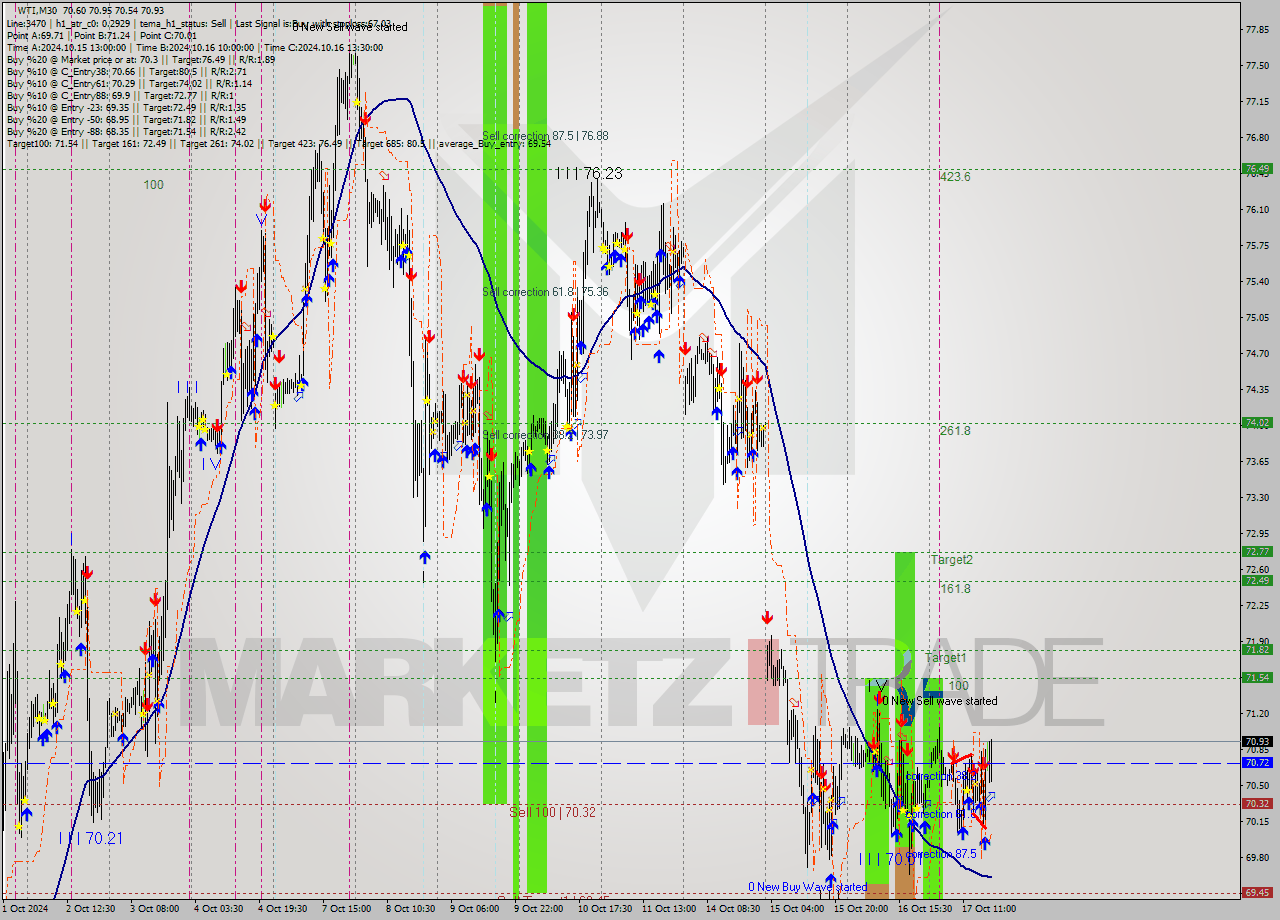The width and height of the screenshot is (1280, 920).
Task: Click the 16 Oct 15:30 time label
Action: pos(927,909)
